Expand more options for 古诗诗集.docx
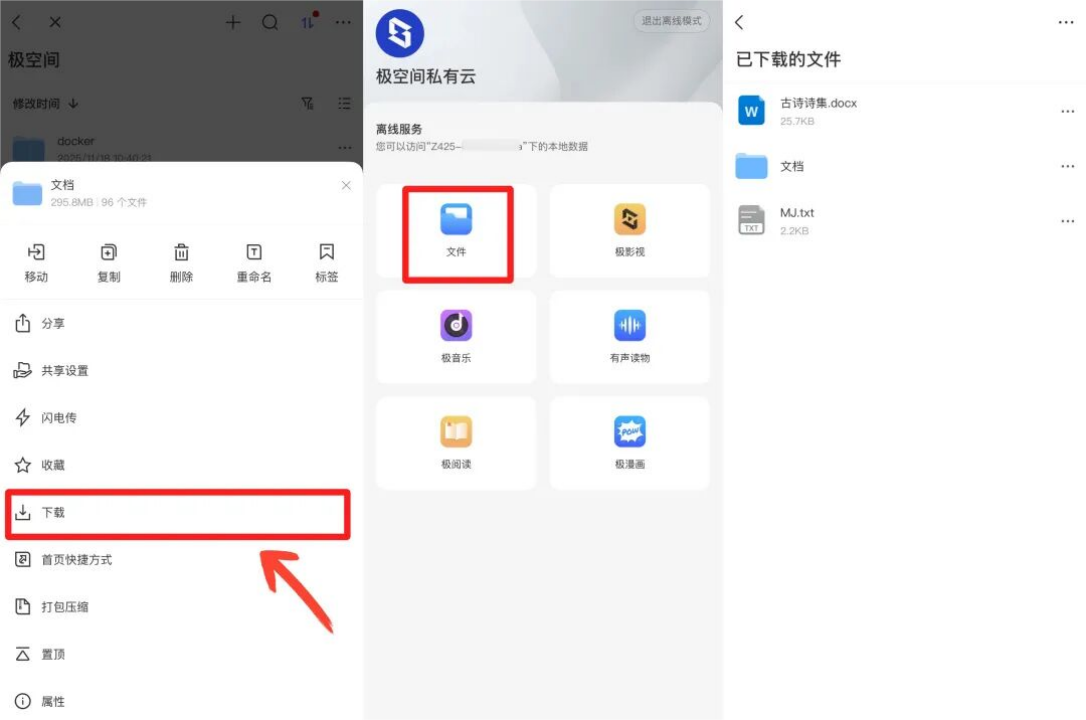This screenshot has height=720, width=1086. pyautogui.click(x=1067, y=111)
